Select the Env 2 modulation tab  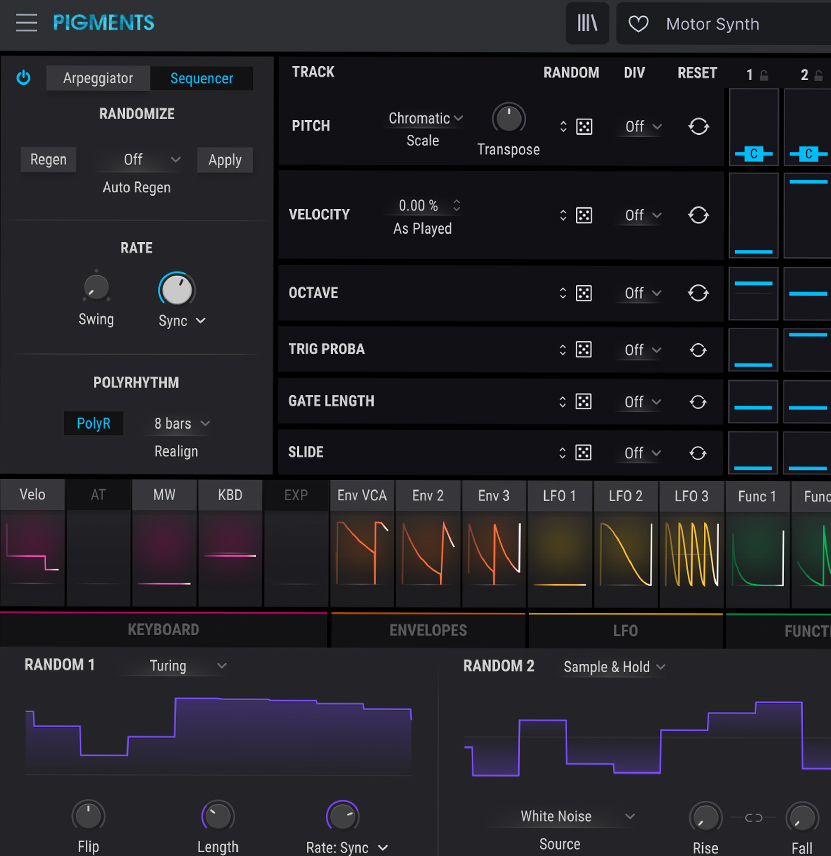[x=428, y=495]
